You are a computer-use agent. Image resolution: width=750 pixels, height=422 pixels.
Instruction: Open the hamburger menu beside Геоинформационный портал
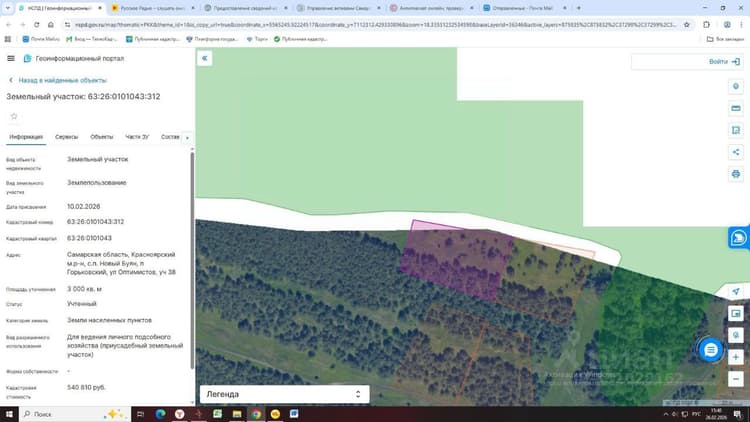point(11,58)
